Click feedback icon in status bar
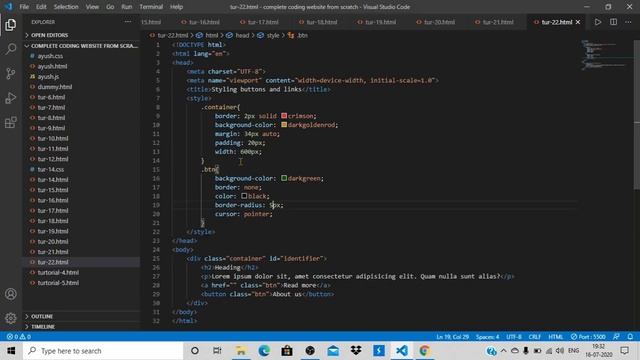The width and height of the screenshot is (640, 360). pos(616,337)
